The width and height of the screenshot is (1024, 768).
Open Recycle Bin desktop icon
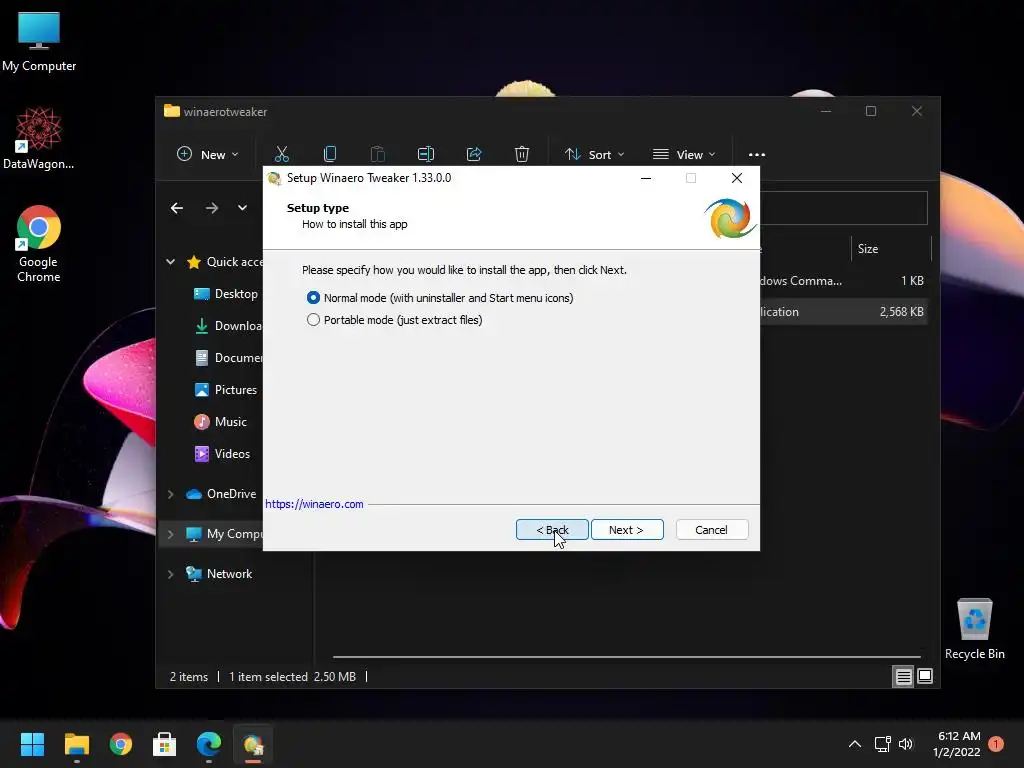974,629
